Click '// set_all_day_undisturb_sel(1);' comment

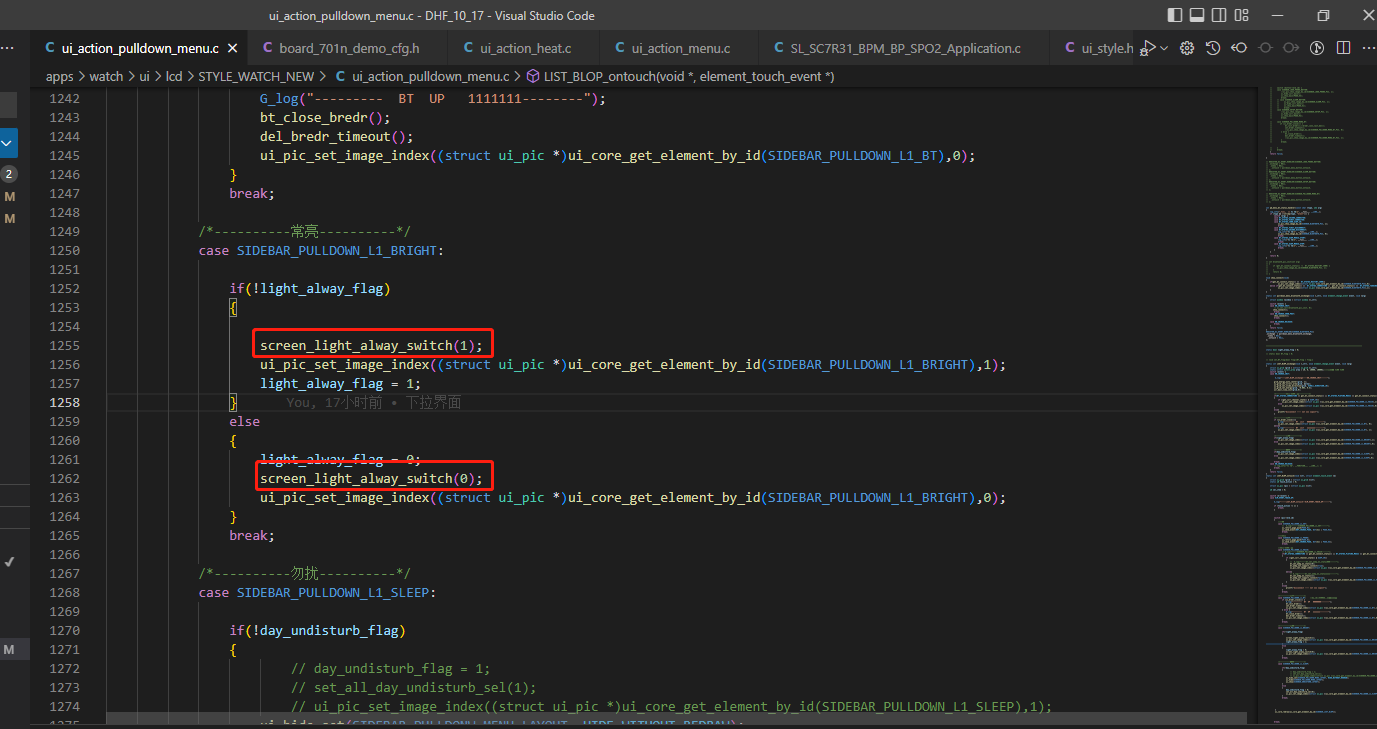pyautogui.click(x=413, y=687)
